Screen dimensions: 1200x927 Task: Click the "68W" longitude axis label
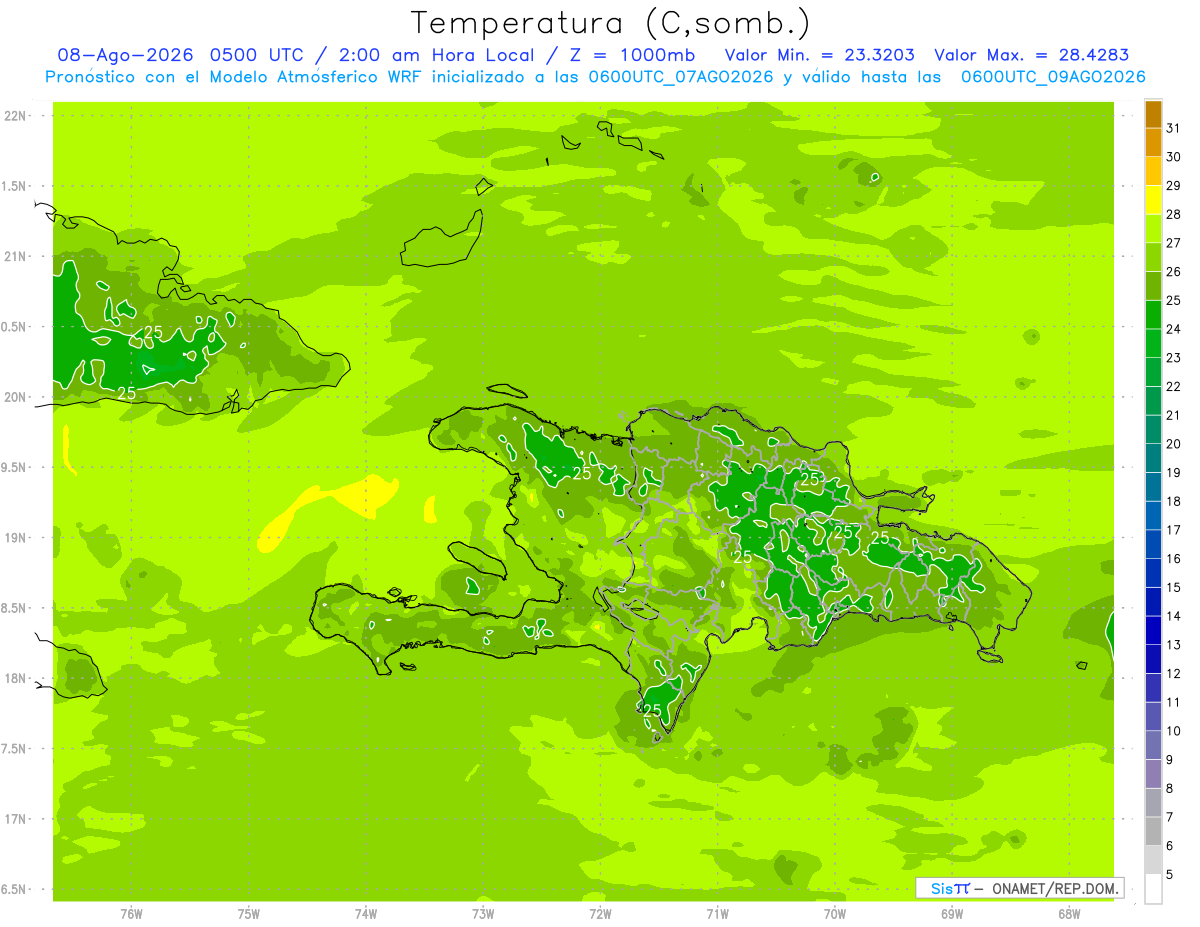click(x=1069, y=914)
